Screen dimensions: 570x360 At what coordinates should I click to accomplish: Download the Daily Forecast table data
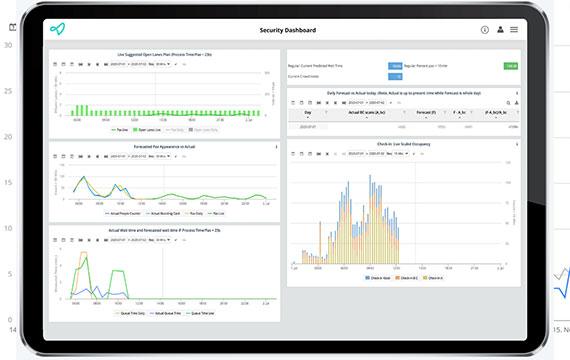tap(516, 103)
